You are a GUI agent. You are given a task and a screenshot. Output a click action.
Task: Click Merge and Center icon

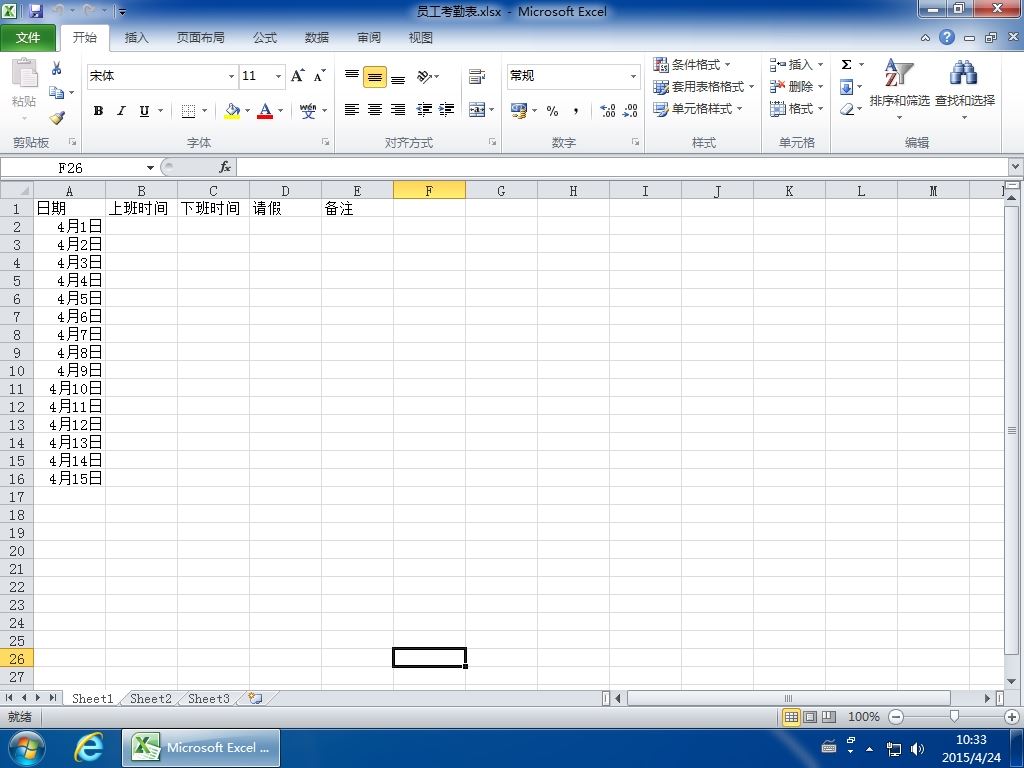click(477, 110)
